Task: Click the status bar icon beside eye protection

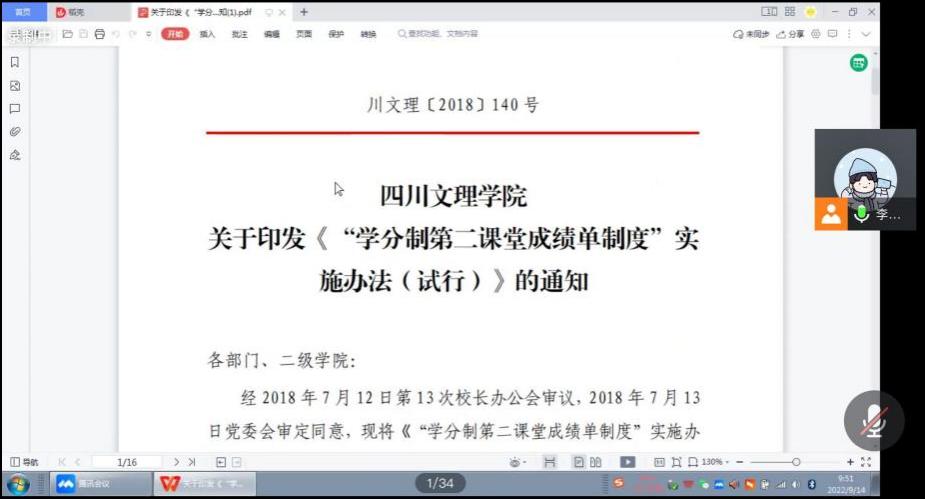Action: click(550, 462)
